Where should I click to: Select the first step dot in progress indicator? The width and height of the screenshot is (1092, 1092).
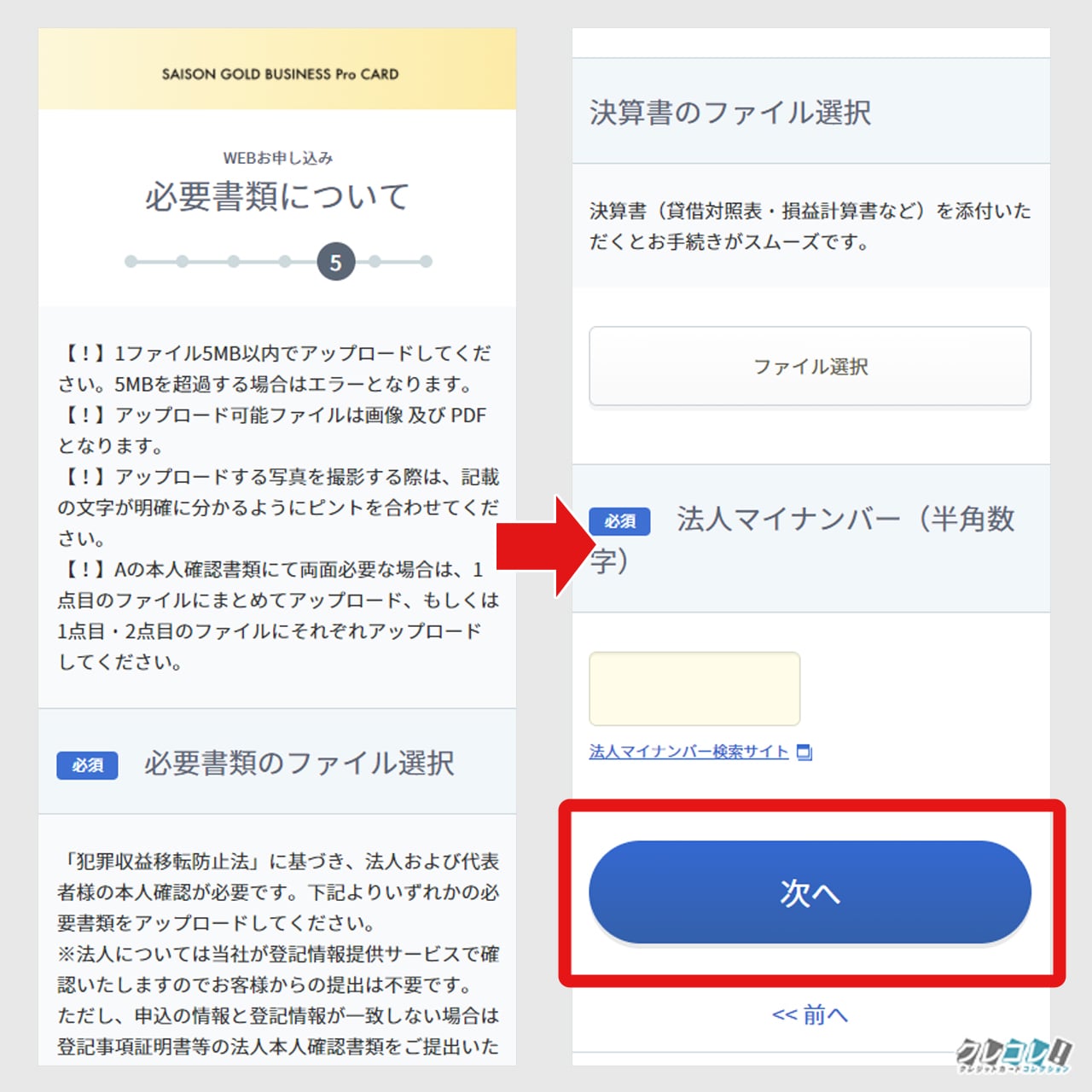click(x=131, y=262)
